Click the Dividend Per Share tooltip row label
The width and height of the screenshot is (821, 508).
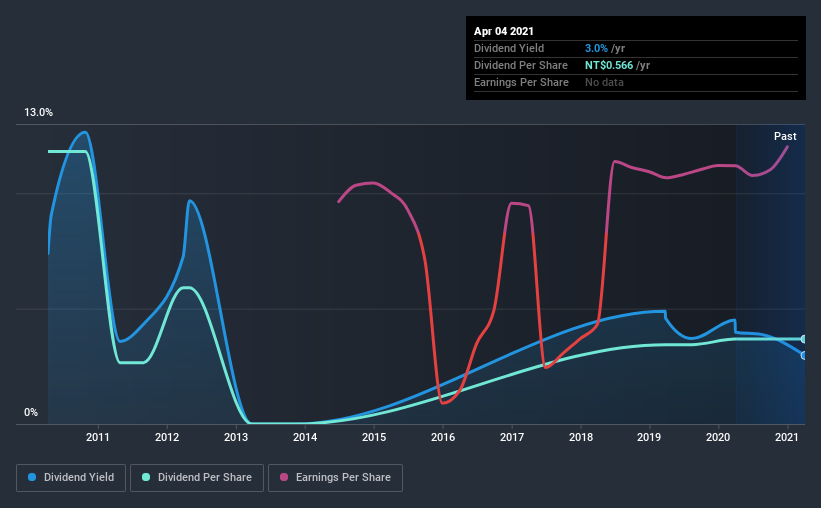(520, 65)
